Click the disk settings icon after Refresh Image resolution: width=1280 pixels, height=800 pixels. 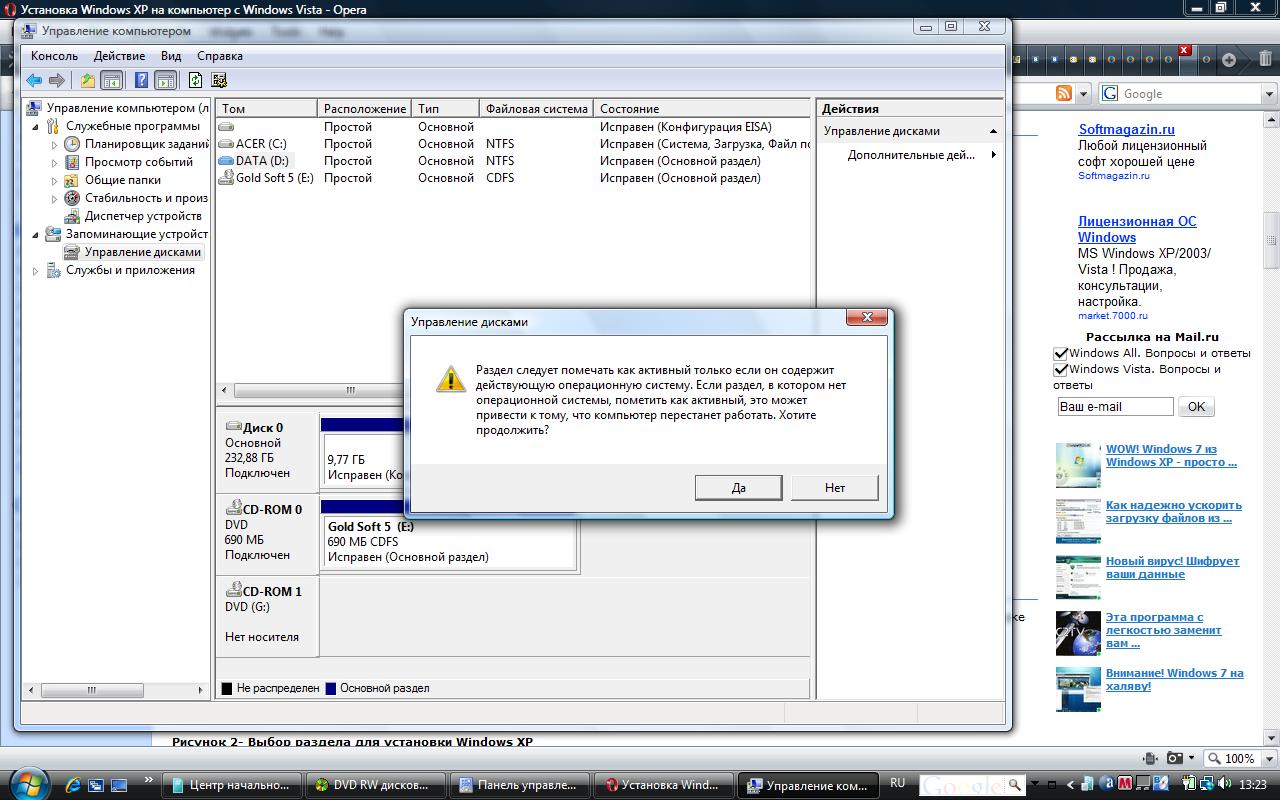219,81
